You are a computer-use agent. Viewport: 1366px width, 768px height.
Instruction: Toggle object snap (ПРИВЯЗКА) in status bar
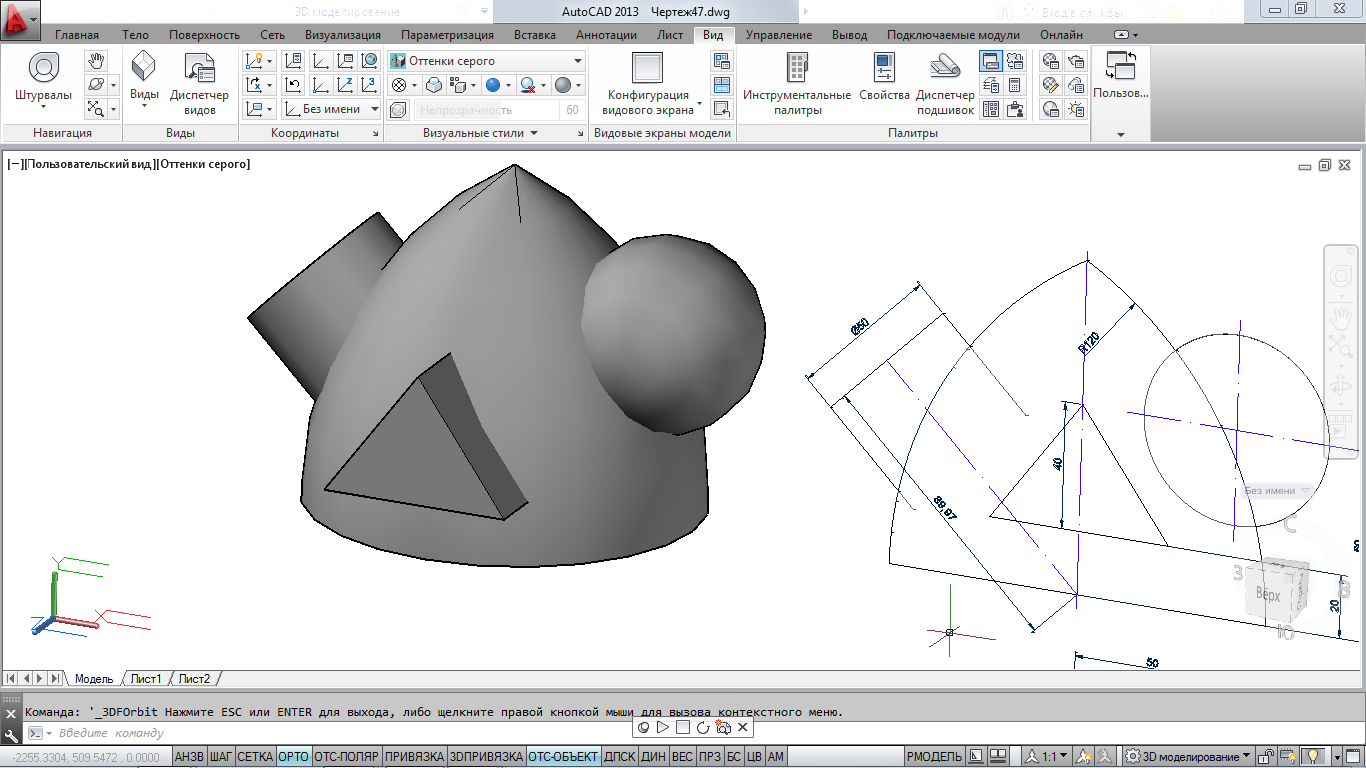(x=414, y=757)
